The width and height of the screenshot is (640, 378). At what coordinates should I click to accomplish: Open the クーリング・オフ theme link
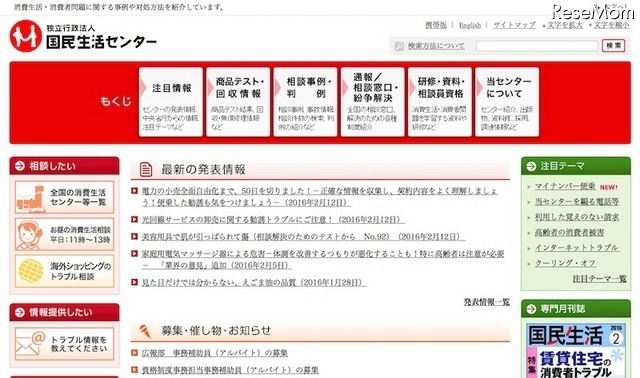pyautogui.click(x=565, y=263)
